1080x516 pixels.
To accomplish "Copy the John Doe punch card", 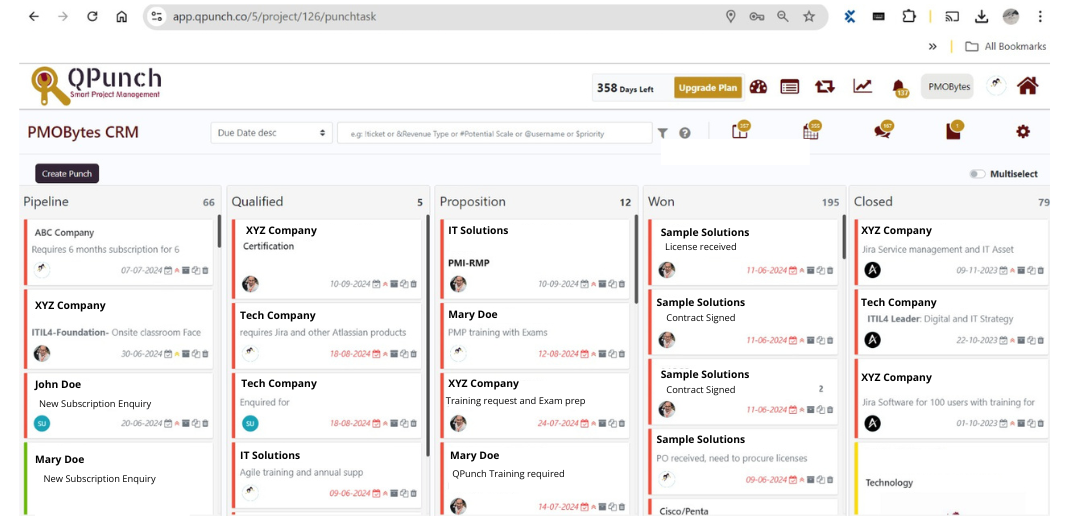I will click(x=196, y=423).
